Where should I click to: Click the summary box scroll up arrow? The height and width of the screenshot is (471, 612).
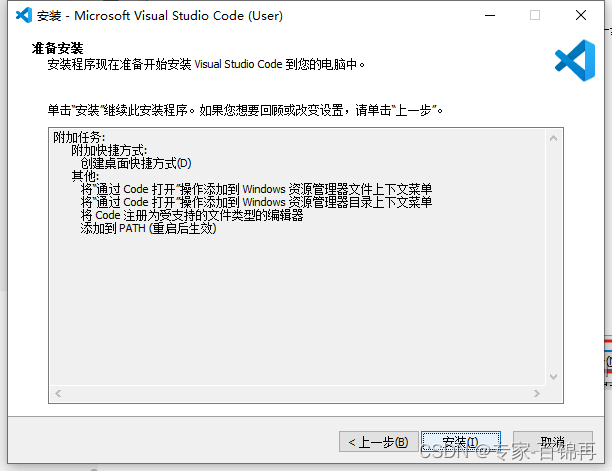pos(553,138)
